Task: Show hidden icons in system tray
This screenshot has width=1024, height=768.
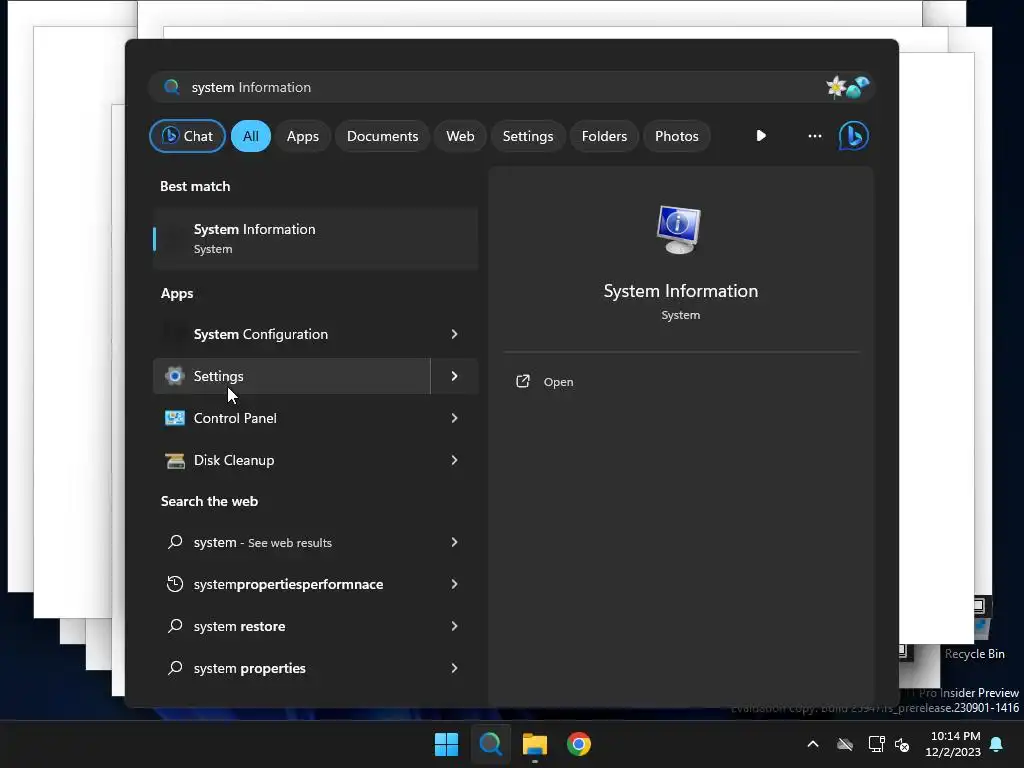Action: (813, 744)
